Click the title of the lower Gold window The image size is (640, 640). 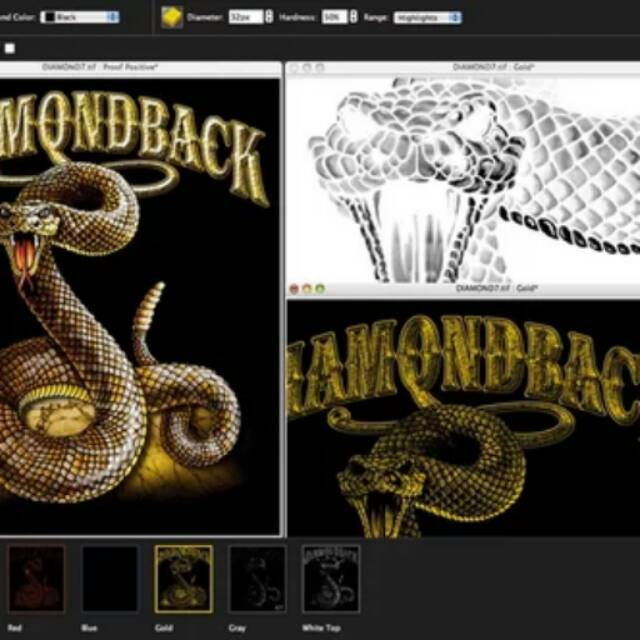[496, 288]
